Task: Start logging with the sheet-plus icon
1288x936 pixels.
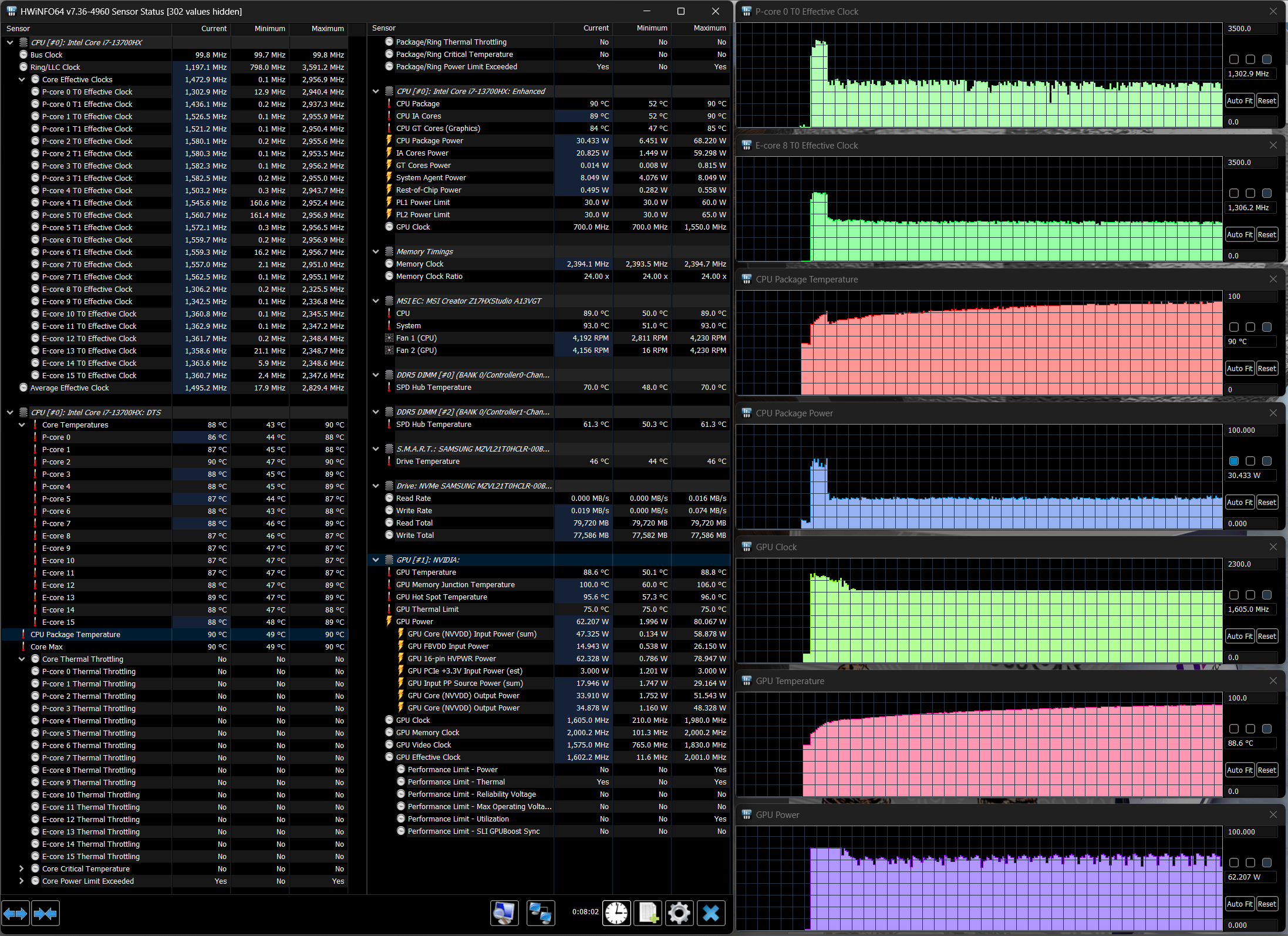Action: point(648,913)
